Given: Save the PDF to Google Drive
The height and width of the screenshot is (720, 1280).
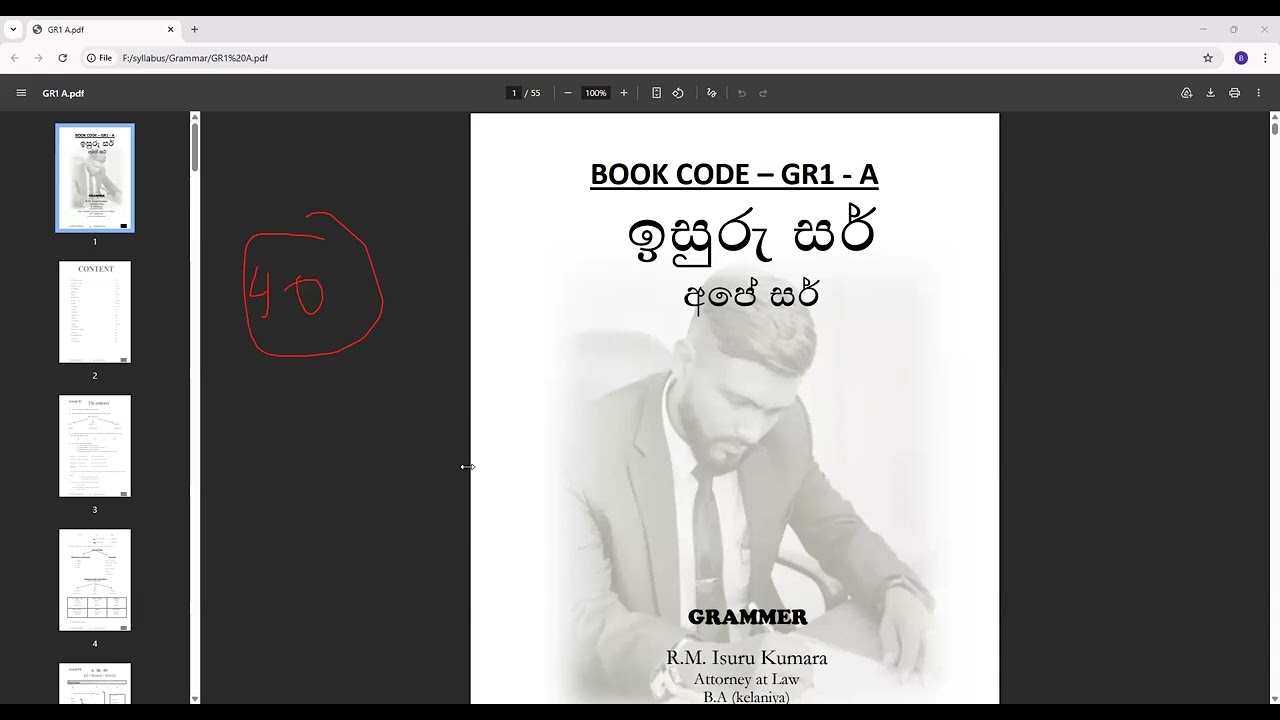Looking at the screenshot, I should [x=1187, y=93].
